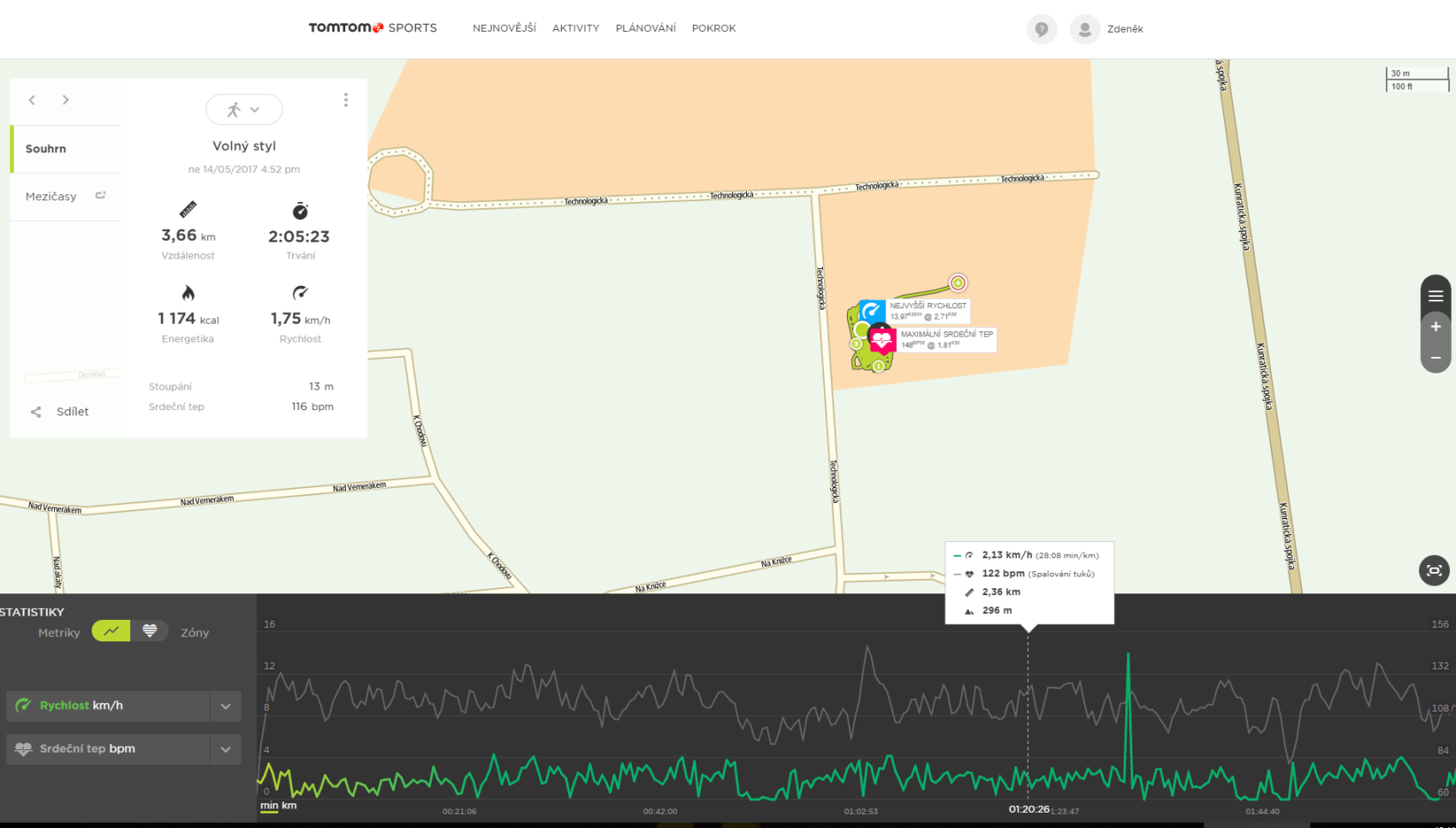Click the share icon beside Sdílet
Viewport: 1456px width, 828px height.
tap(36, 412)
